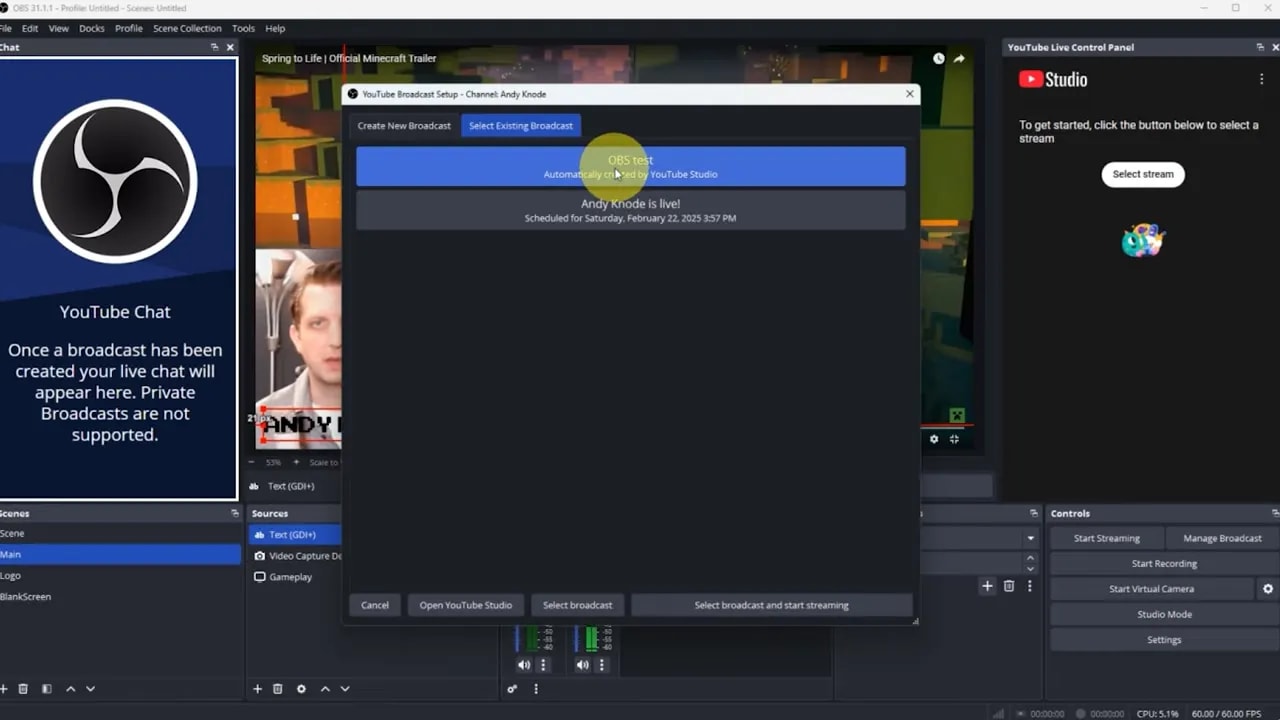1280x720 pixels.
Task: Open the Desktop Audio three-dot options menu
Action: click(x=544, y=665)
